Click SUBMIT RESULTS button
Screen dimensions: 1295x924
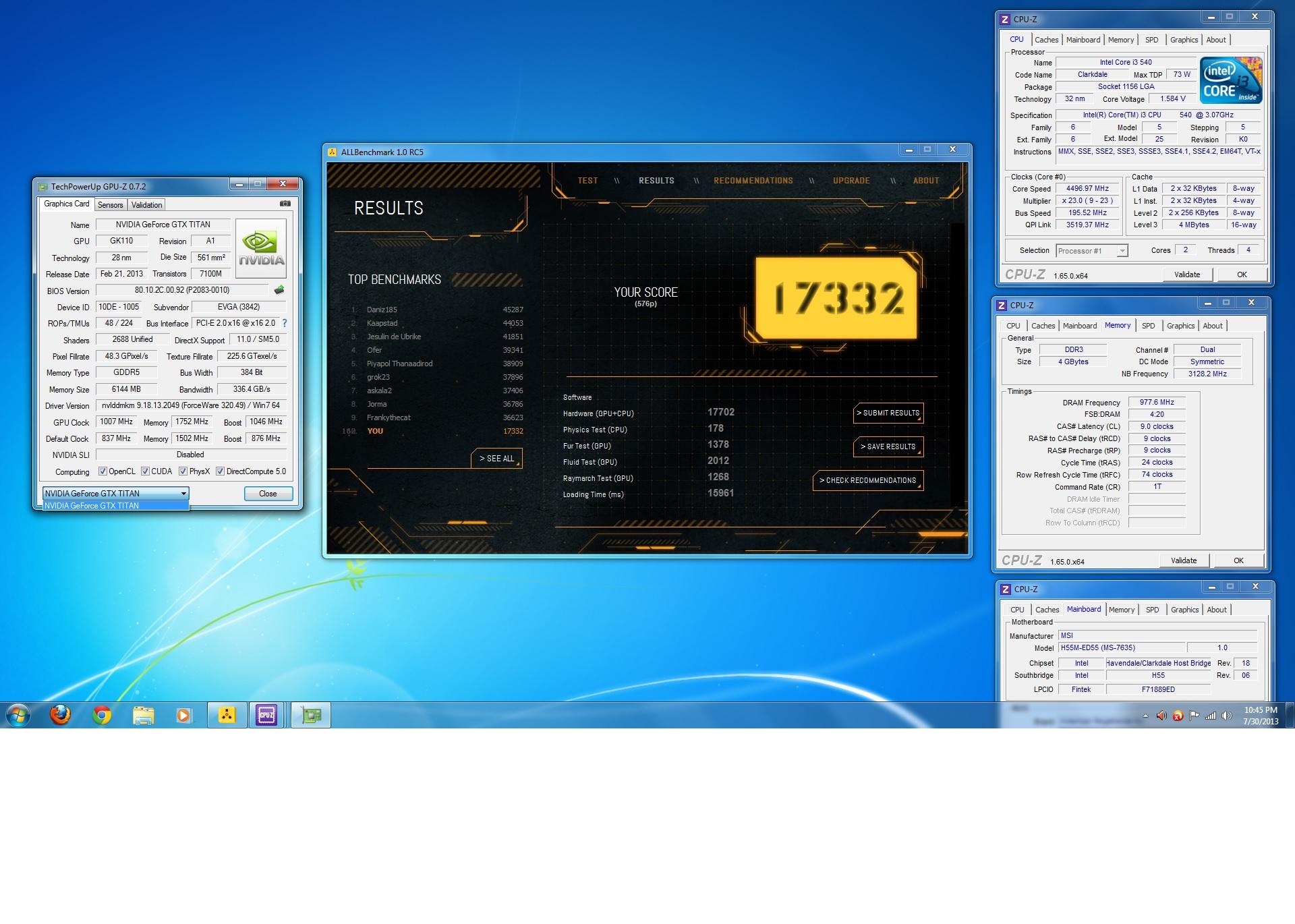click(x=888, y=413)
